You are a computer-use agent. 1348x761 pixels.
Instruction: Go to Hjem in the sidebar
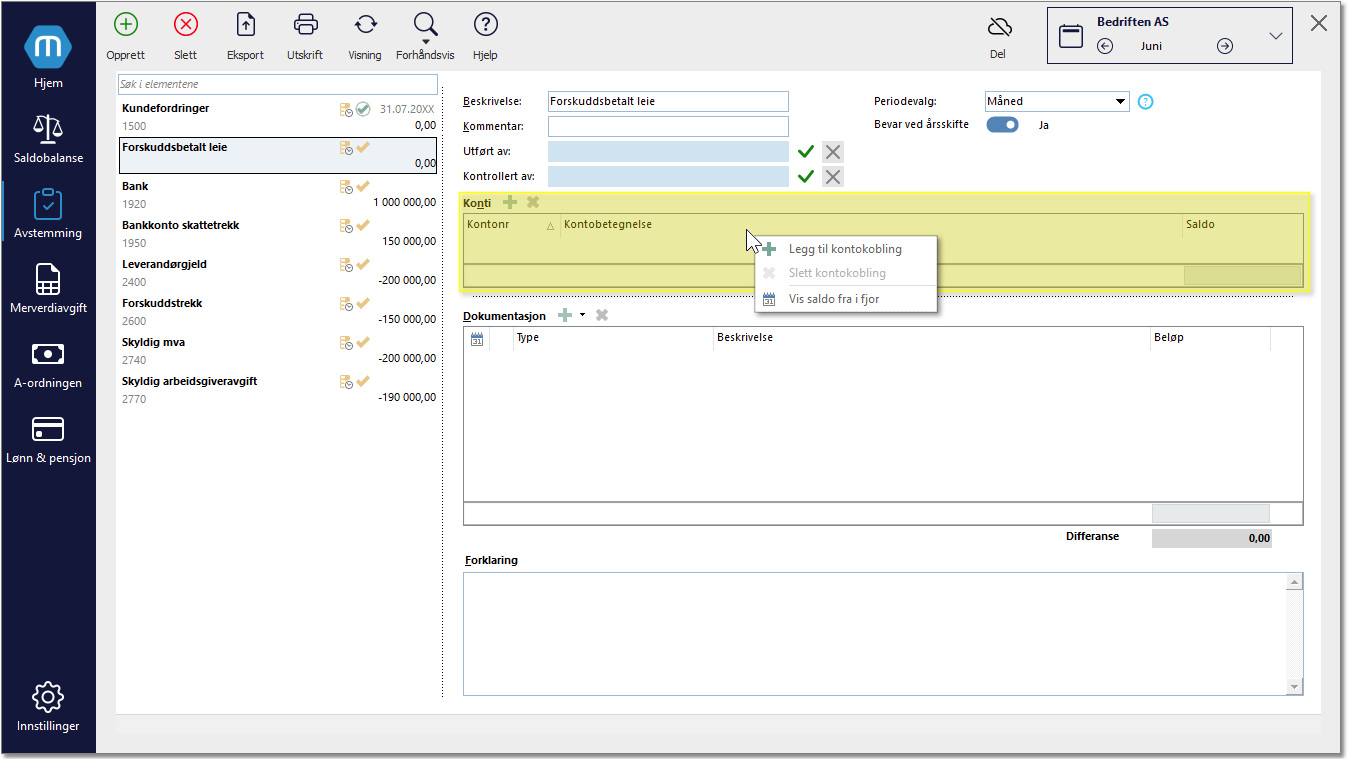[x=48, y=56]
